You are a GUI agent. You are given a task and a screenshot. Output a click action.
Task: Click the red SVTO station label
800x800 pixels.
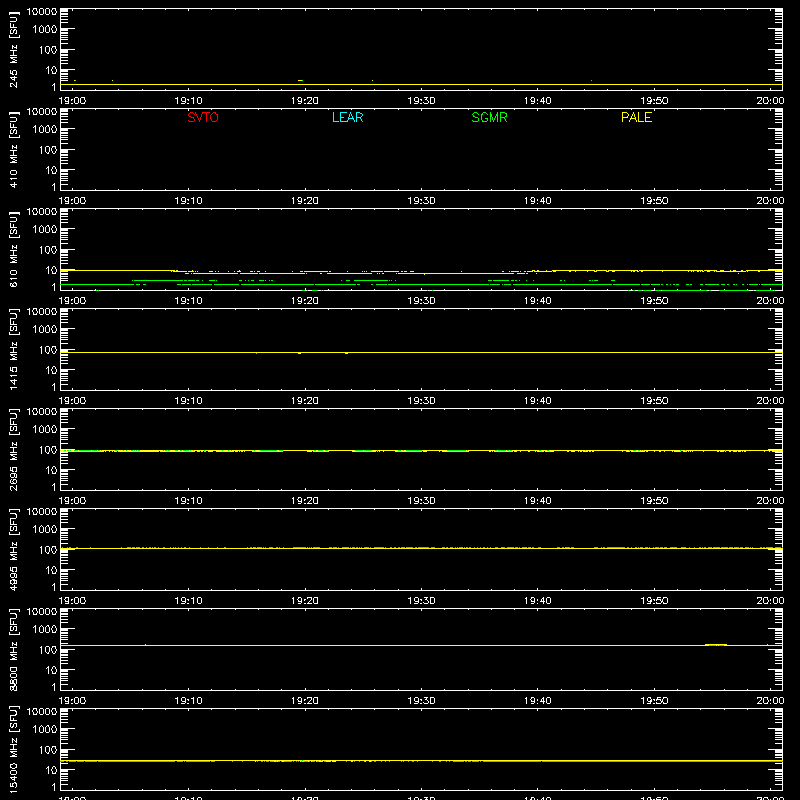(203, 117)
